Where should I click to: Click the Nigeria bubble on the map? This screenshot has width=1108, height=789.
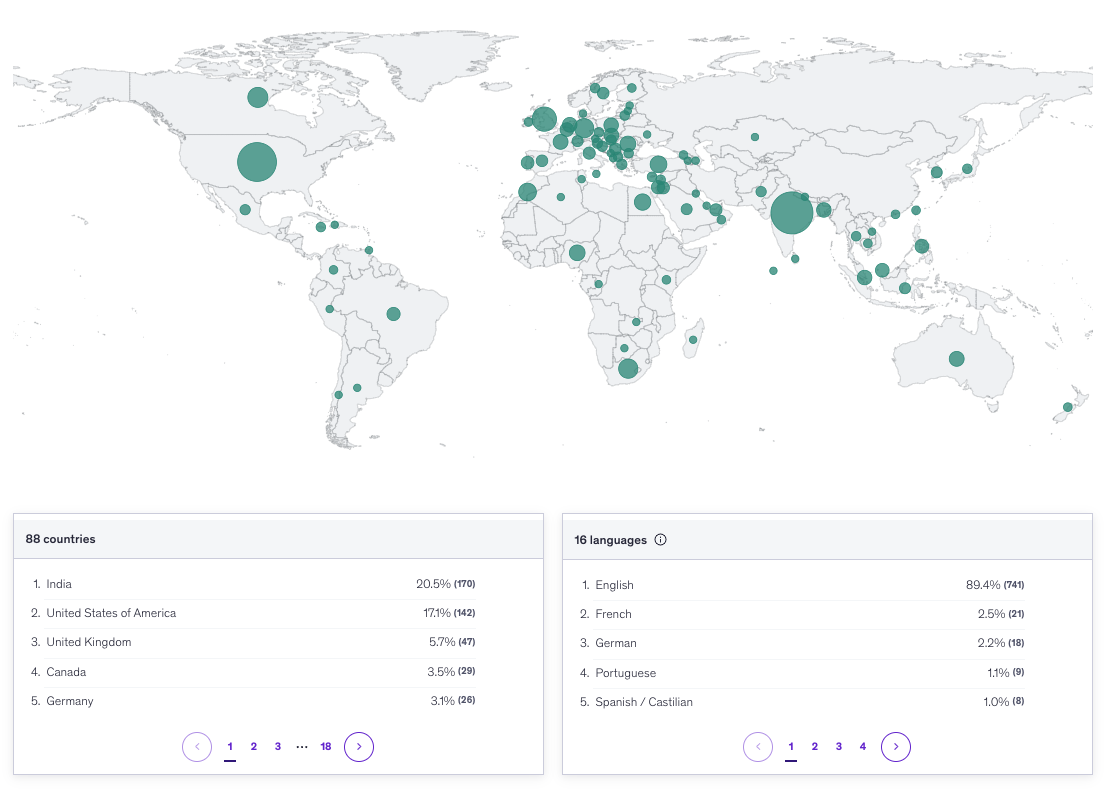coord(577,252)
